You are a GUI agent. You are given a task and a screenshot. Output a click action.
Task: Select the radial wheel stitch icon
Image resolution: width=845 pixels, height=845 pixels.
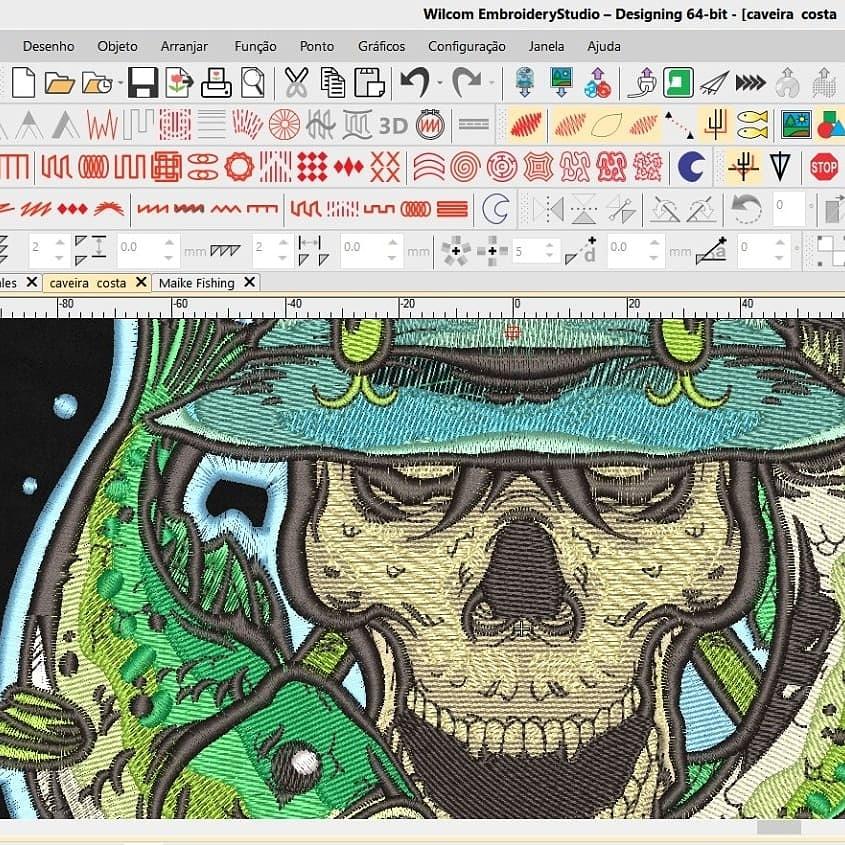285,124
